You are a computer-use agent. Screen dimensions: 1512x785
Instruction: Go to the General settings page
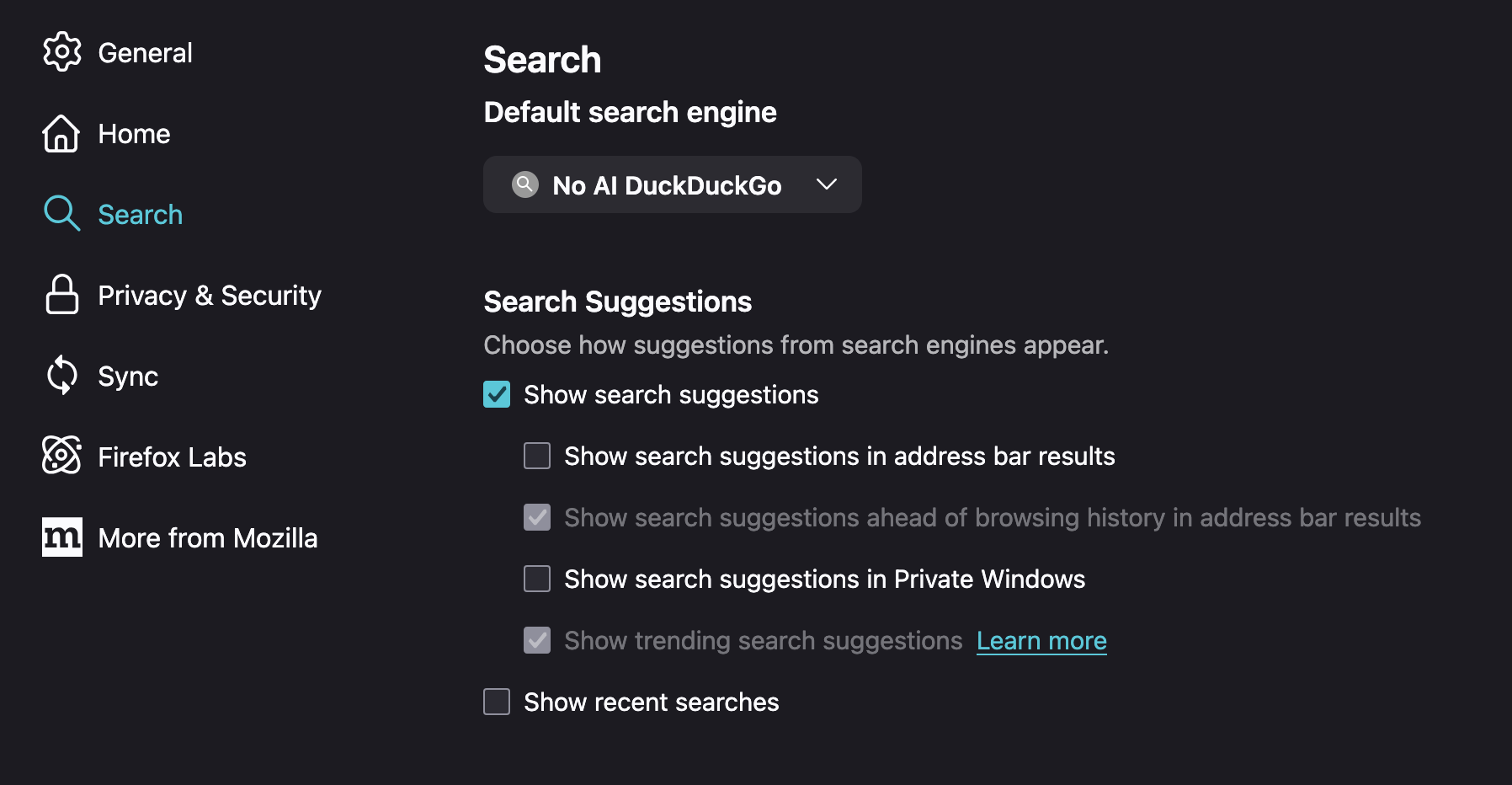(145, 53)
